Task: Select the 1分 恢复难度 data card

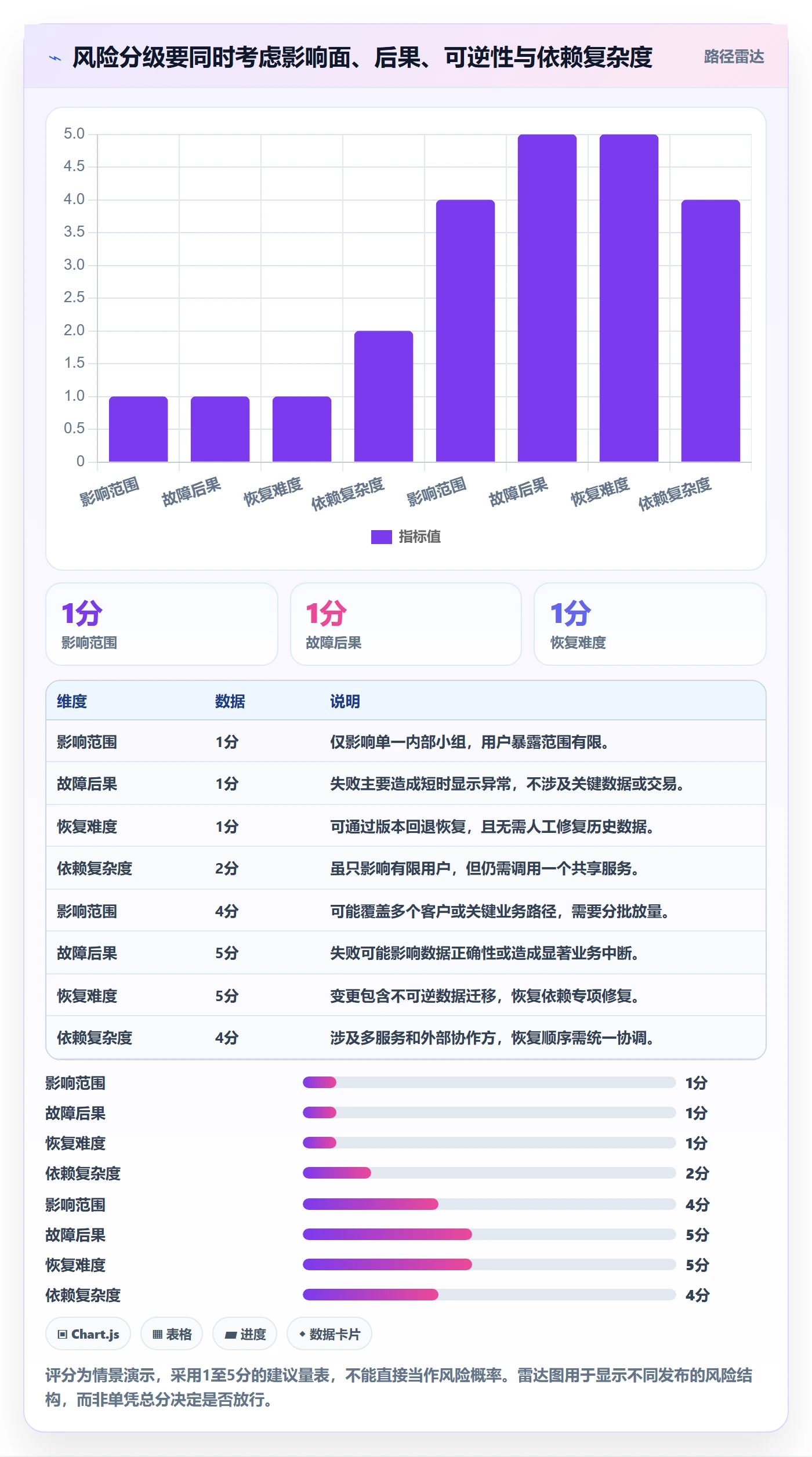Action: click(650, 624)
